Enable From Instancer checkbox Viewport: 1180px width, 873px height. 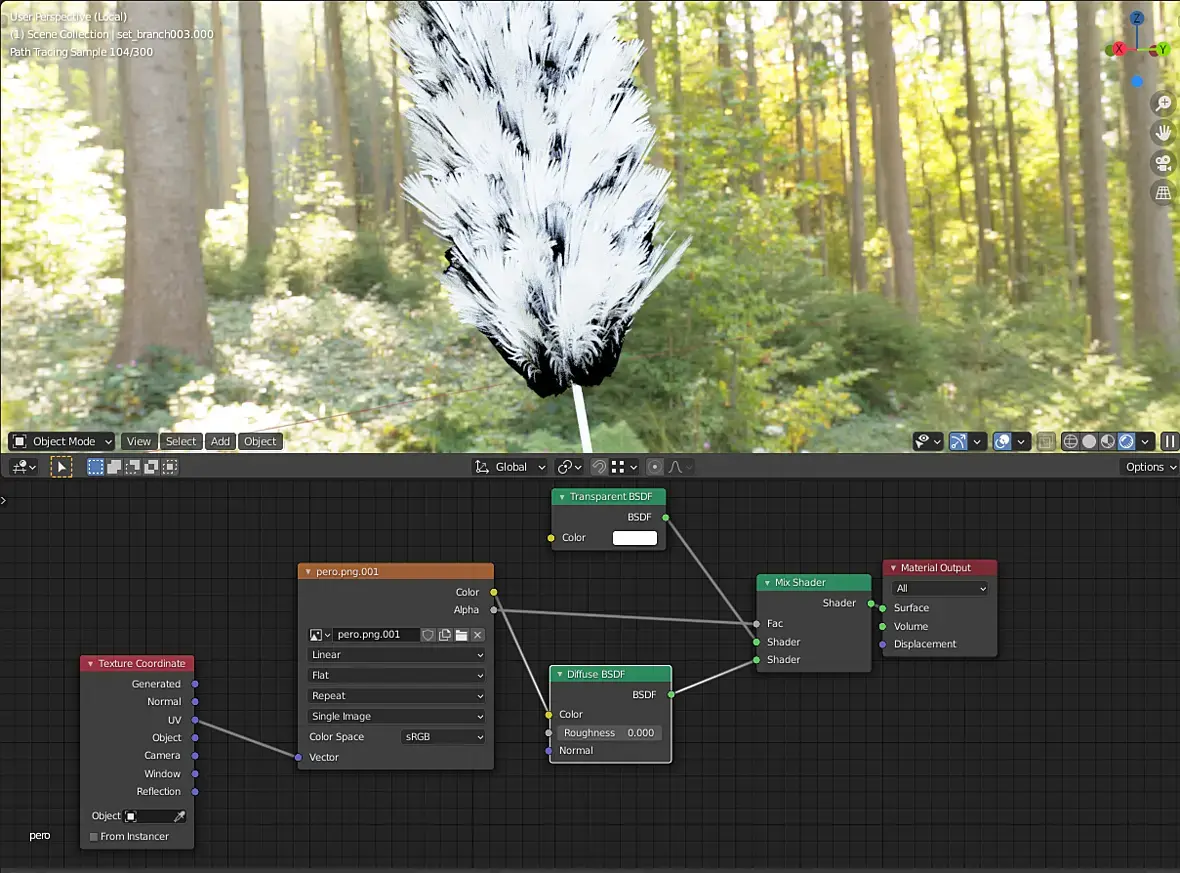(94, 837)
